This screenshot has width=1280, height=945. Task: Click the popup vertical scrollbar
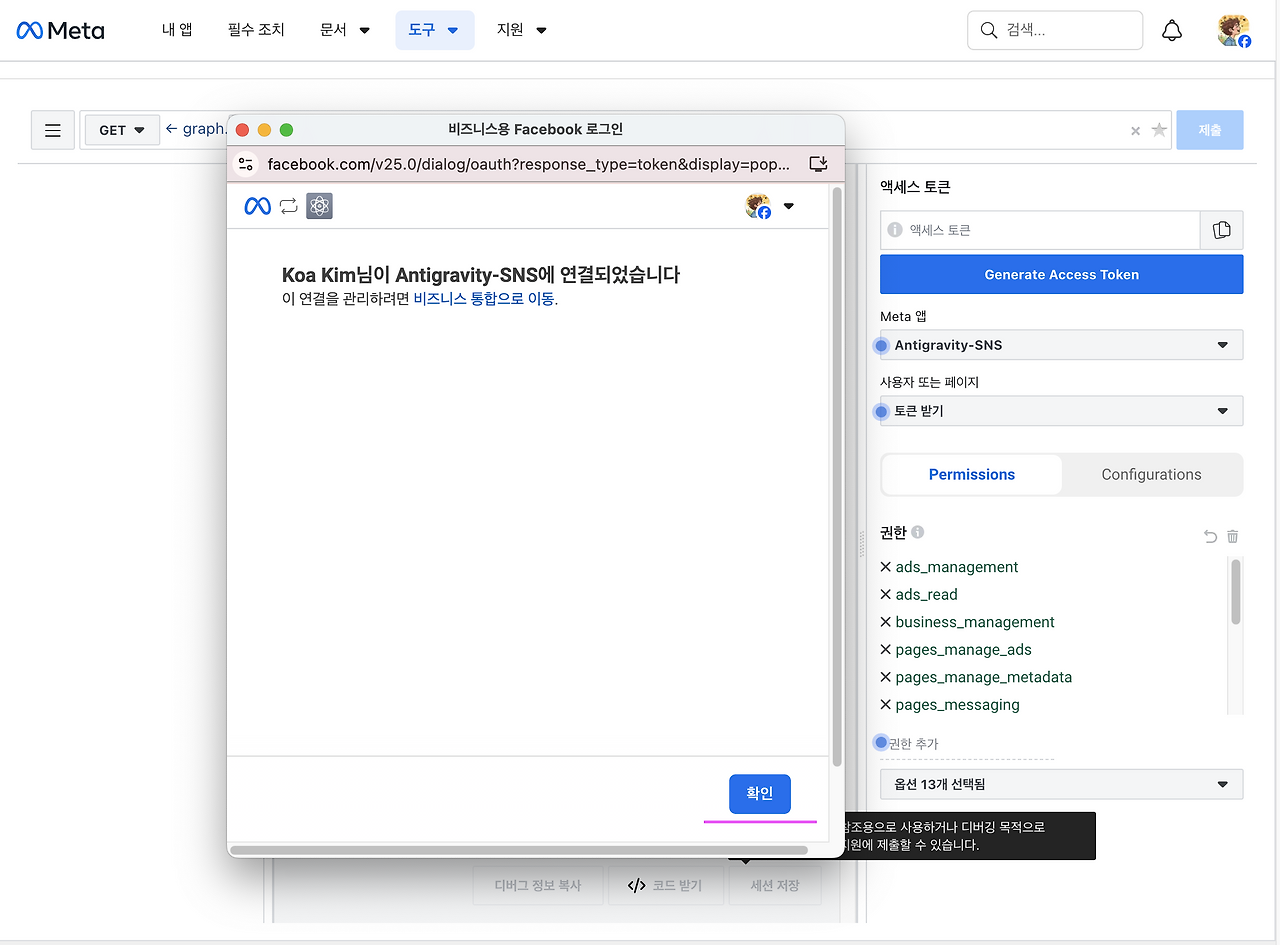pyautogui.click(x=837, y=476)
